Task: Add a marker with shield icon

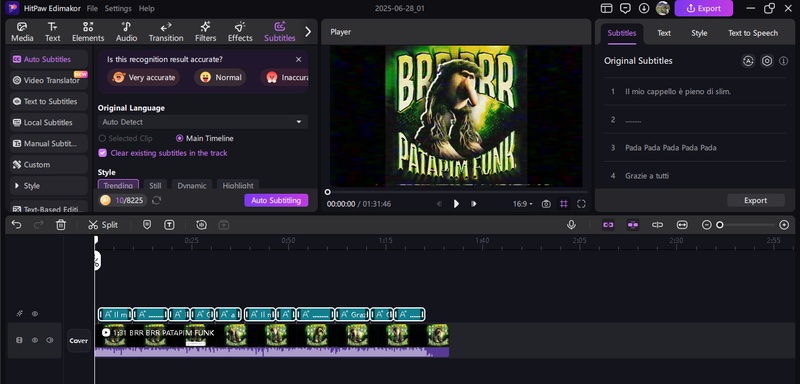Action: pyautogui.click(x=147, y=224)
